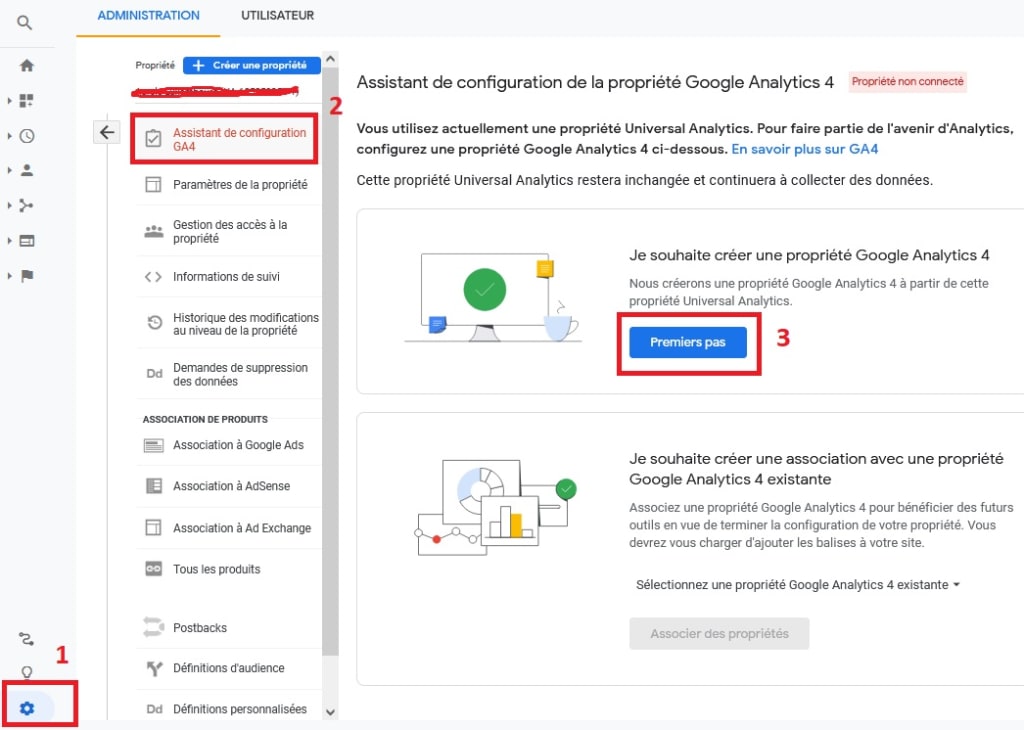1024x730 pixels.
Task: Click the Propriété non connectée badge
Action: [907, 82]
